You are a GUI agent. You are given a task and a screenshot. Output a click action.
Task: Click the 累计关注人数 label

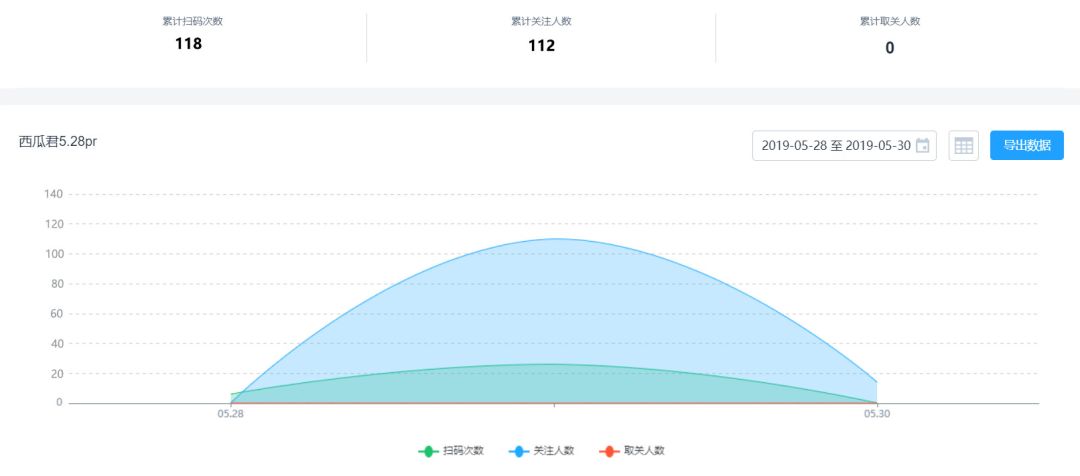541,21
